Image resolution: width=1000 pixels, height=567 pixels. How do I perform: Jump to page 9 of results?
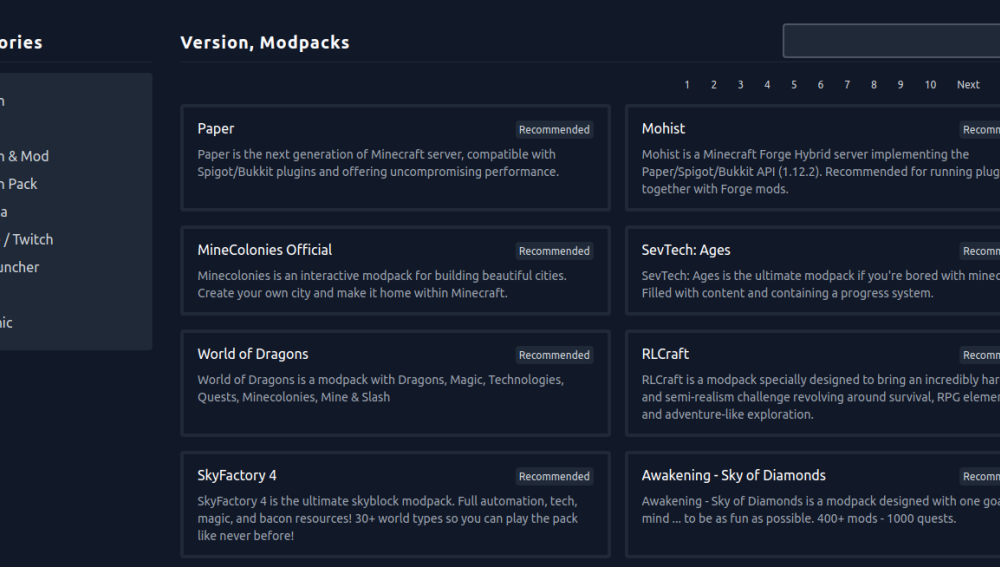(900, 85)
